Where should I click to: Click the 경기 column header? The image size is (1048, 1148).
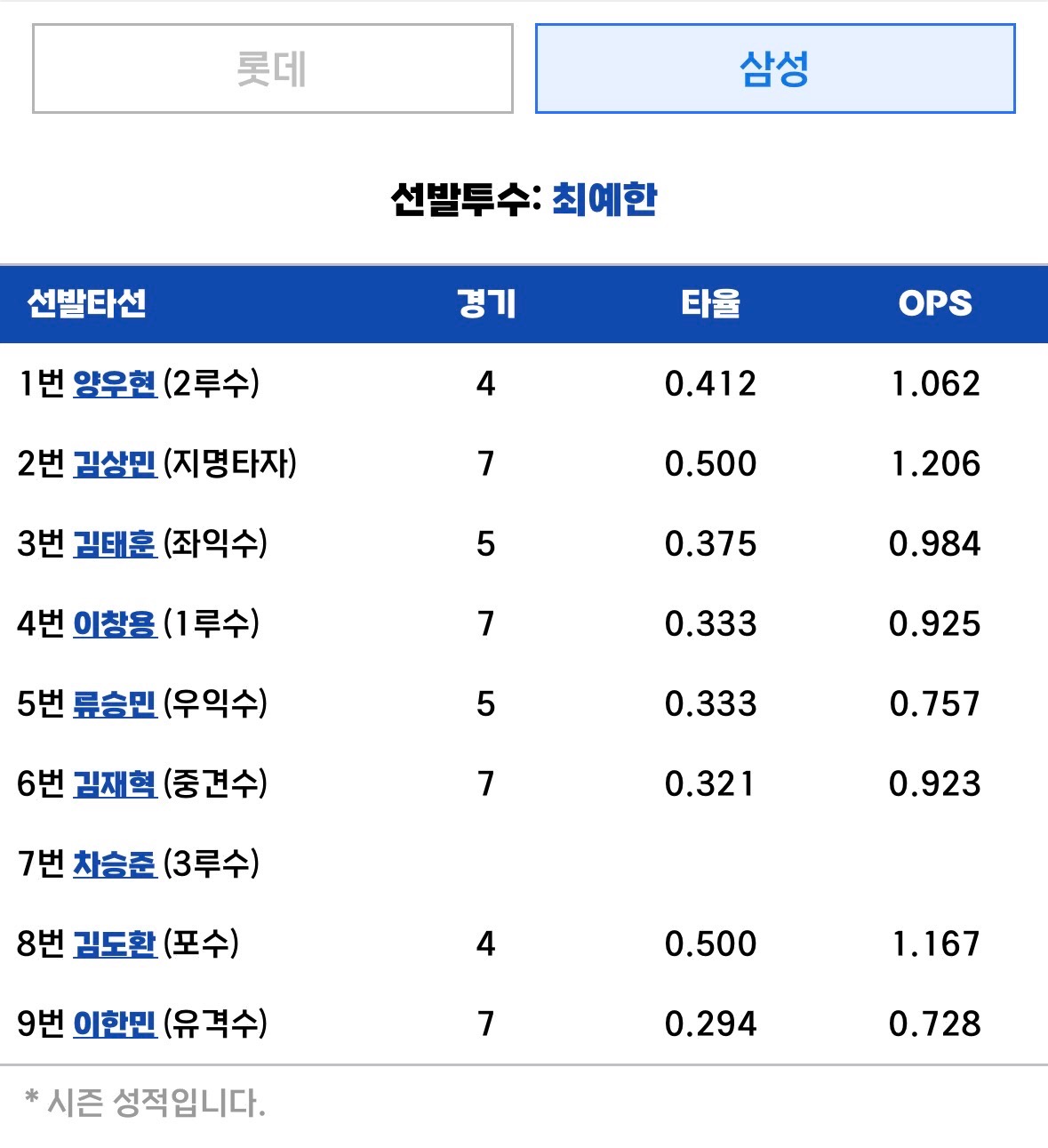485,304
